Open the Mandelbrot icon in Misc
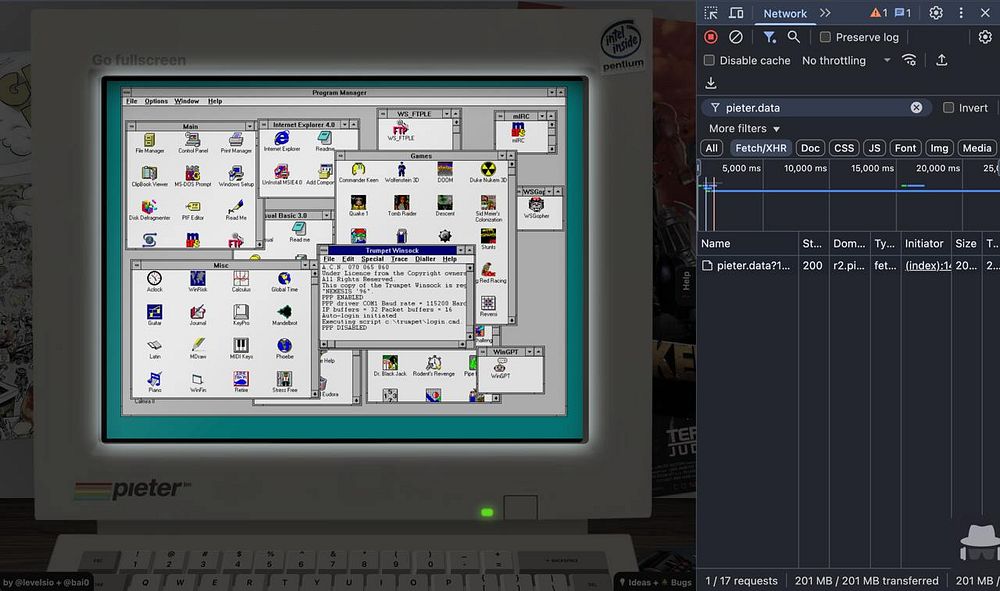This screenshot has width=1000, height=591. pyautogui.click(x=284, y=312)
